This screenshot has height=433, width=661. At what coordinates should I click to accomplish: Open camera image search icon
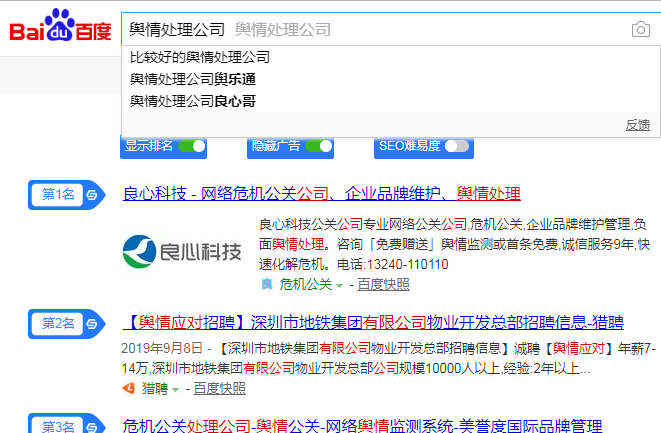(640, 30)
